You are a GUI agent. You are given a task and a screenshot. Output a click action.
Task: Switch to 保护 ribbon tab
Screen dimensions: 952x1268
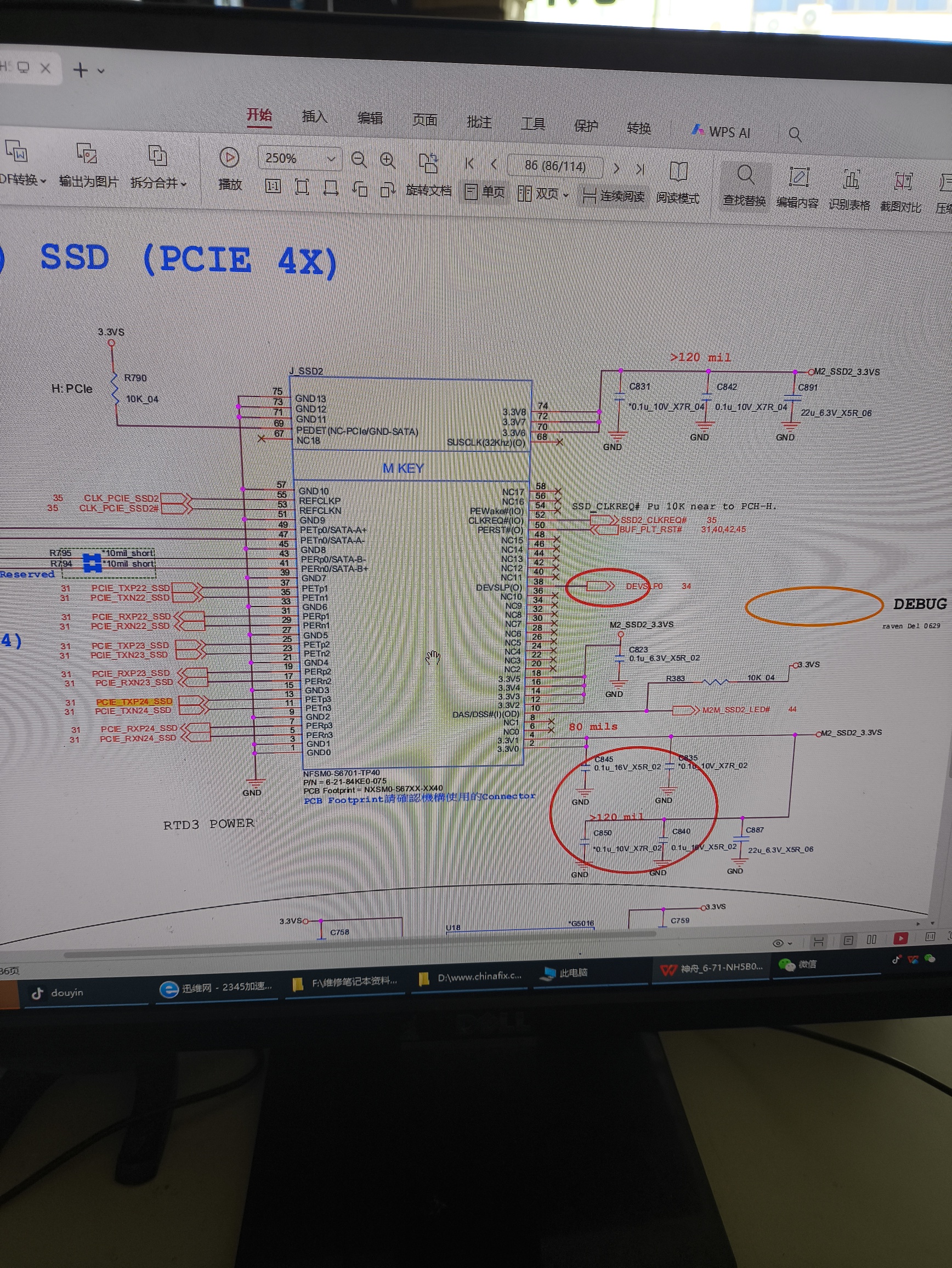pyautogui.click(x=586, y=126)
